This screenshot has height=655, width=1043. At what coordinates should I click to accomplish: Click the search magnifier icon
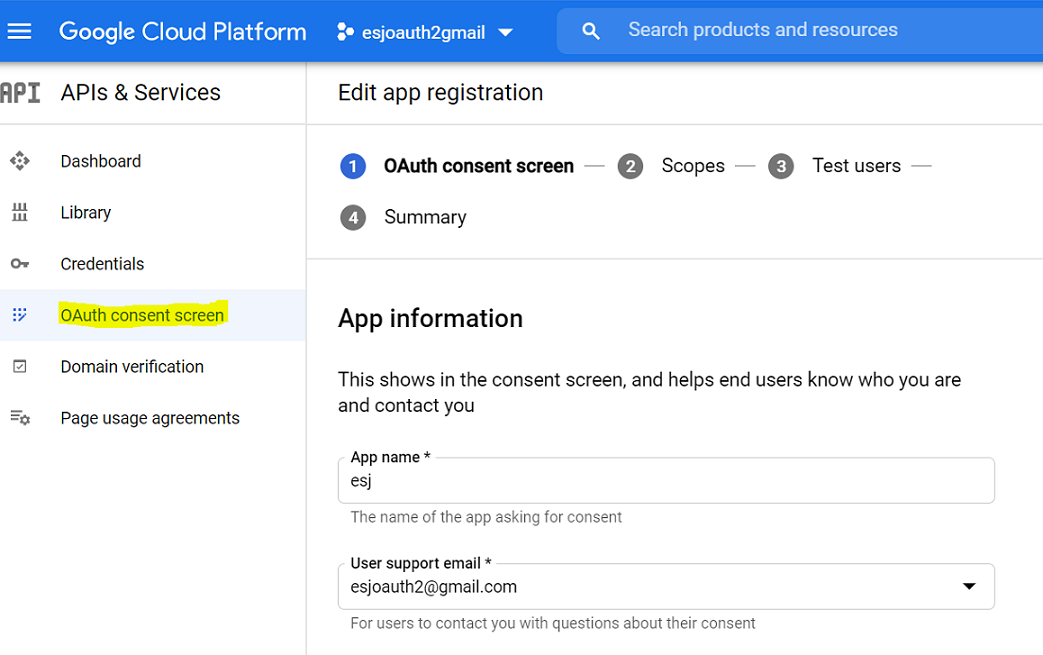pos(591,31)
